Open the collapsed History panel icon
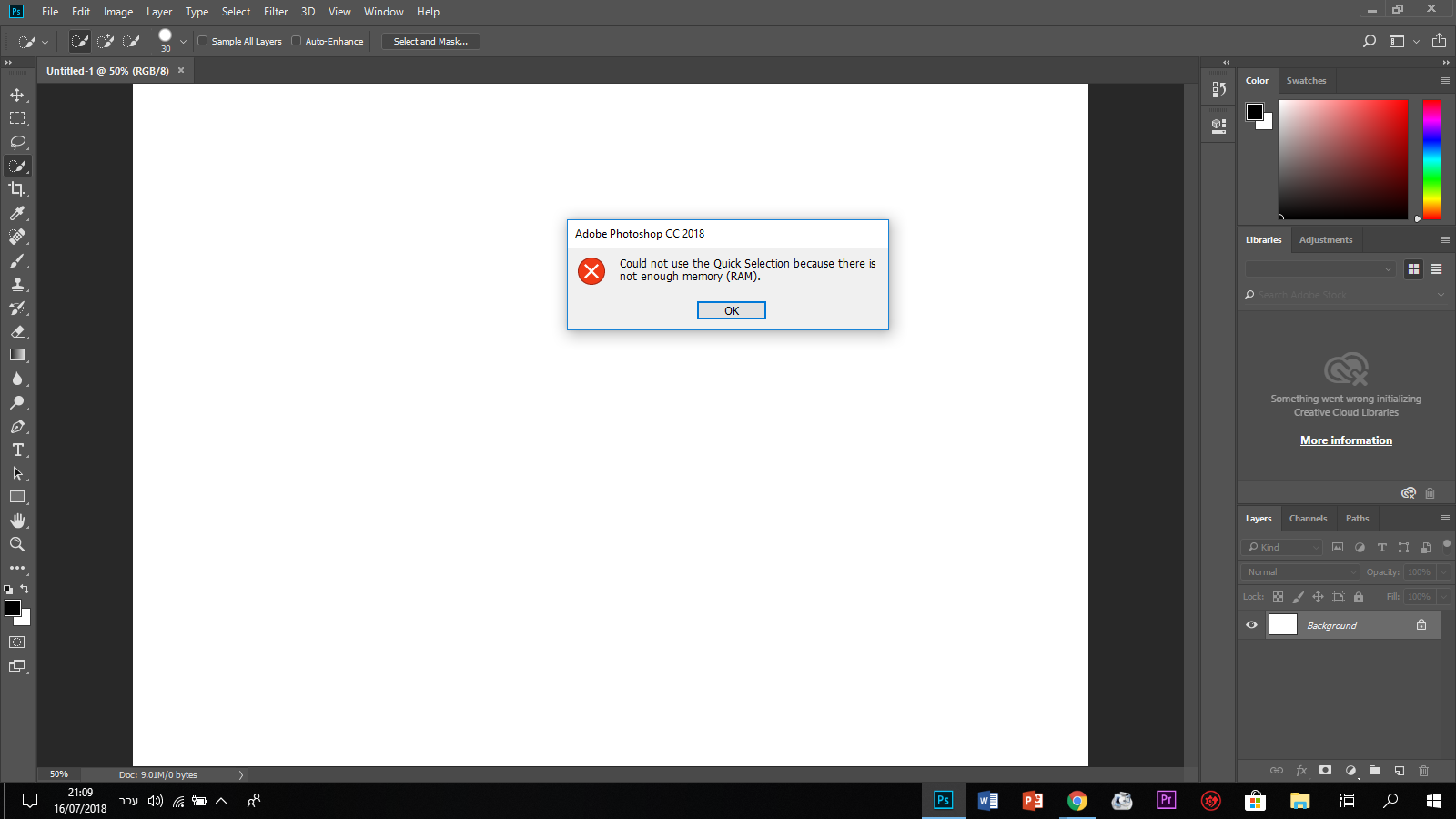 pos(1218,89)
